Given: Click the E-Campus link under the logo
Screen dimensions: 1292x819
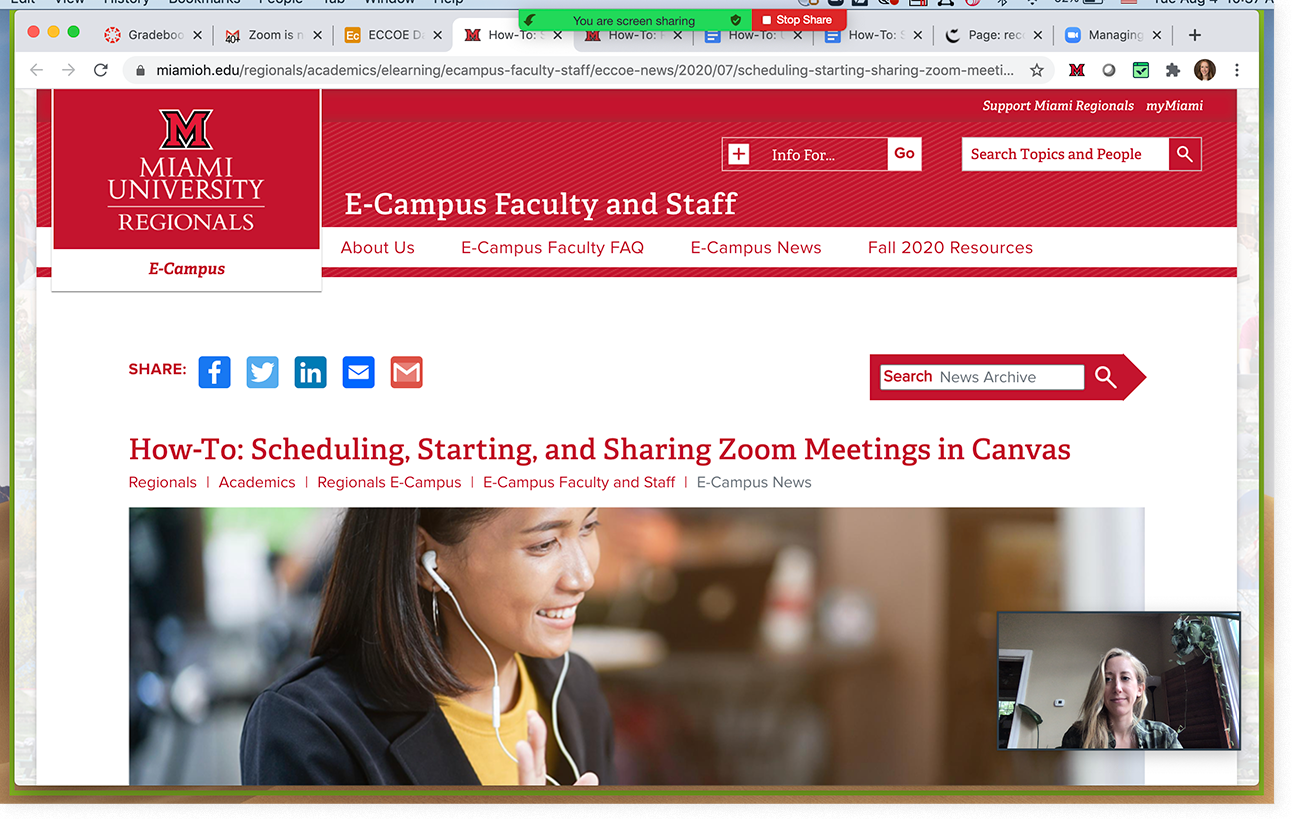Looking at the screenshot, I should click(187, 269).
